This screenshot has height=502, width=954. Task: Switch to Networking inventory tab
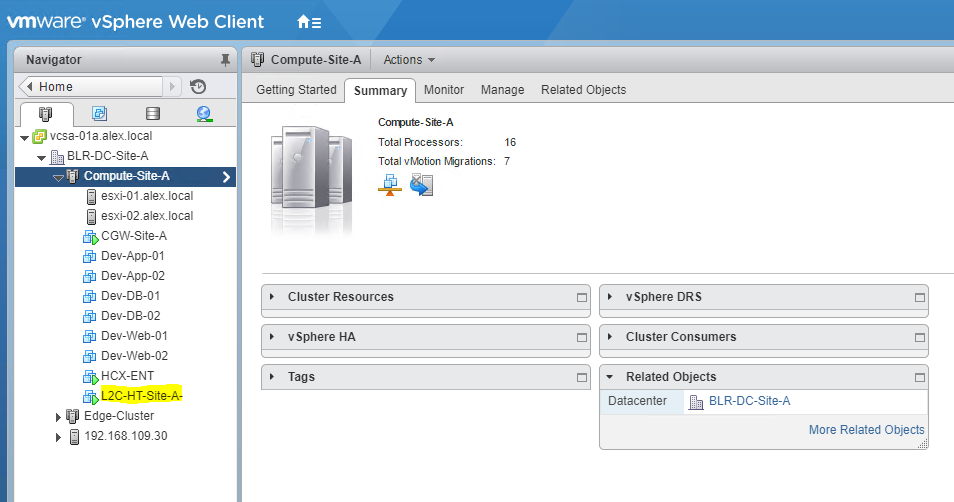(204, 114)
